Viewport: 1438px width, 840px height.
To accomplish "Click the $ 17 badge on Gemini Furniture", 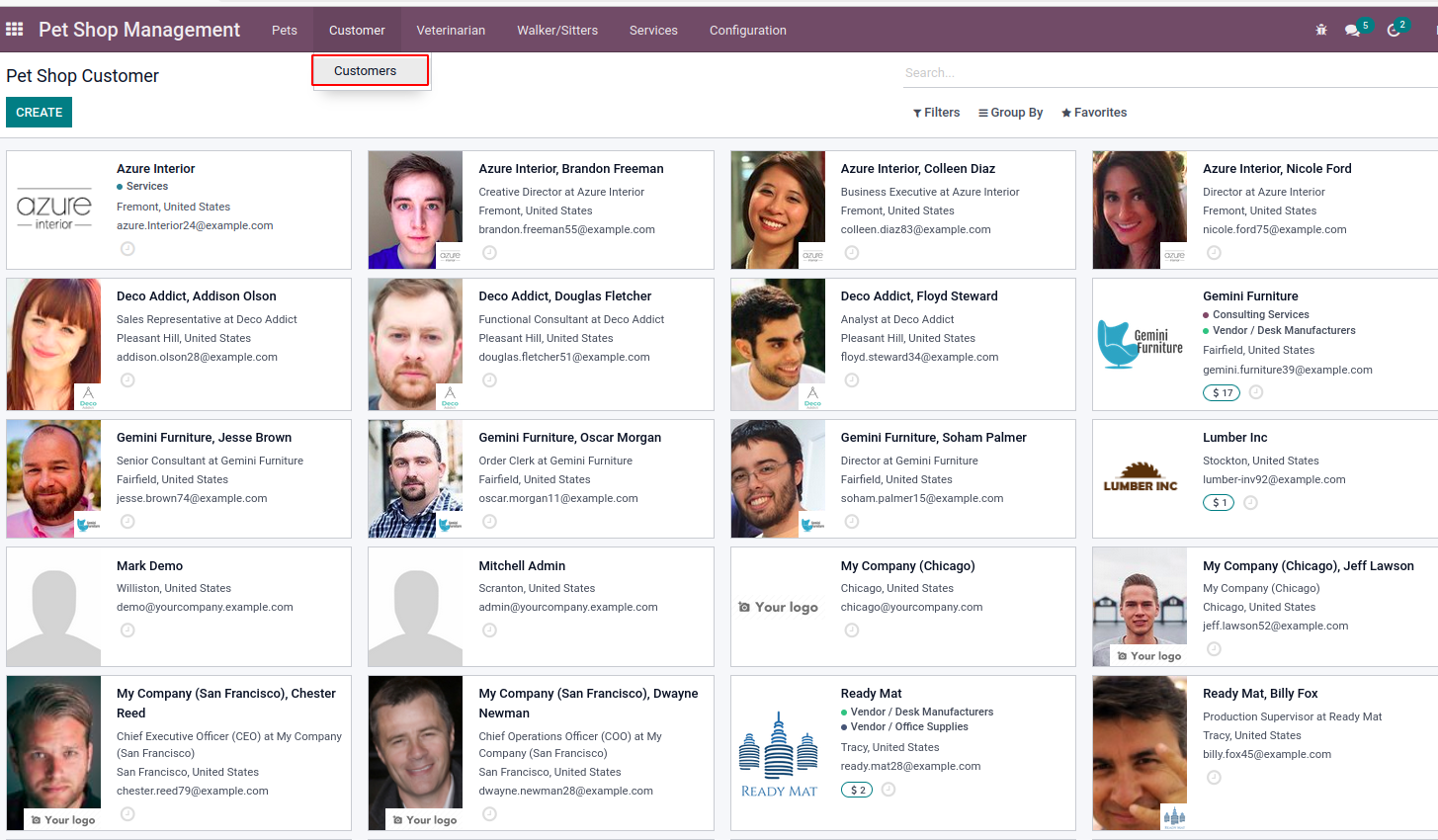I will pyautogui.click(x=1223, y=392).
